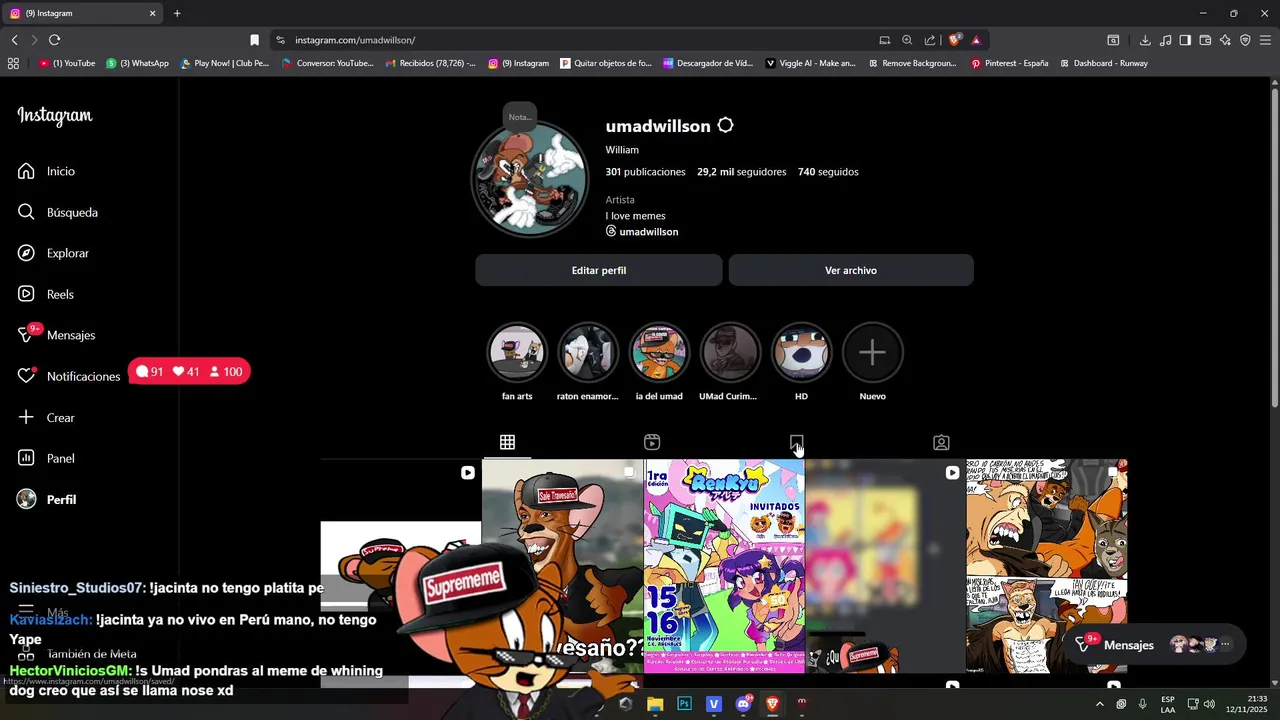
Task: Open the blurred reel post thumbnail
Action: pyautogui.click(x=885, y=566)
